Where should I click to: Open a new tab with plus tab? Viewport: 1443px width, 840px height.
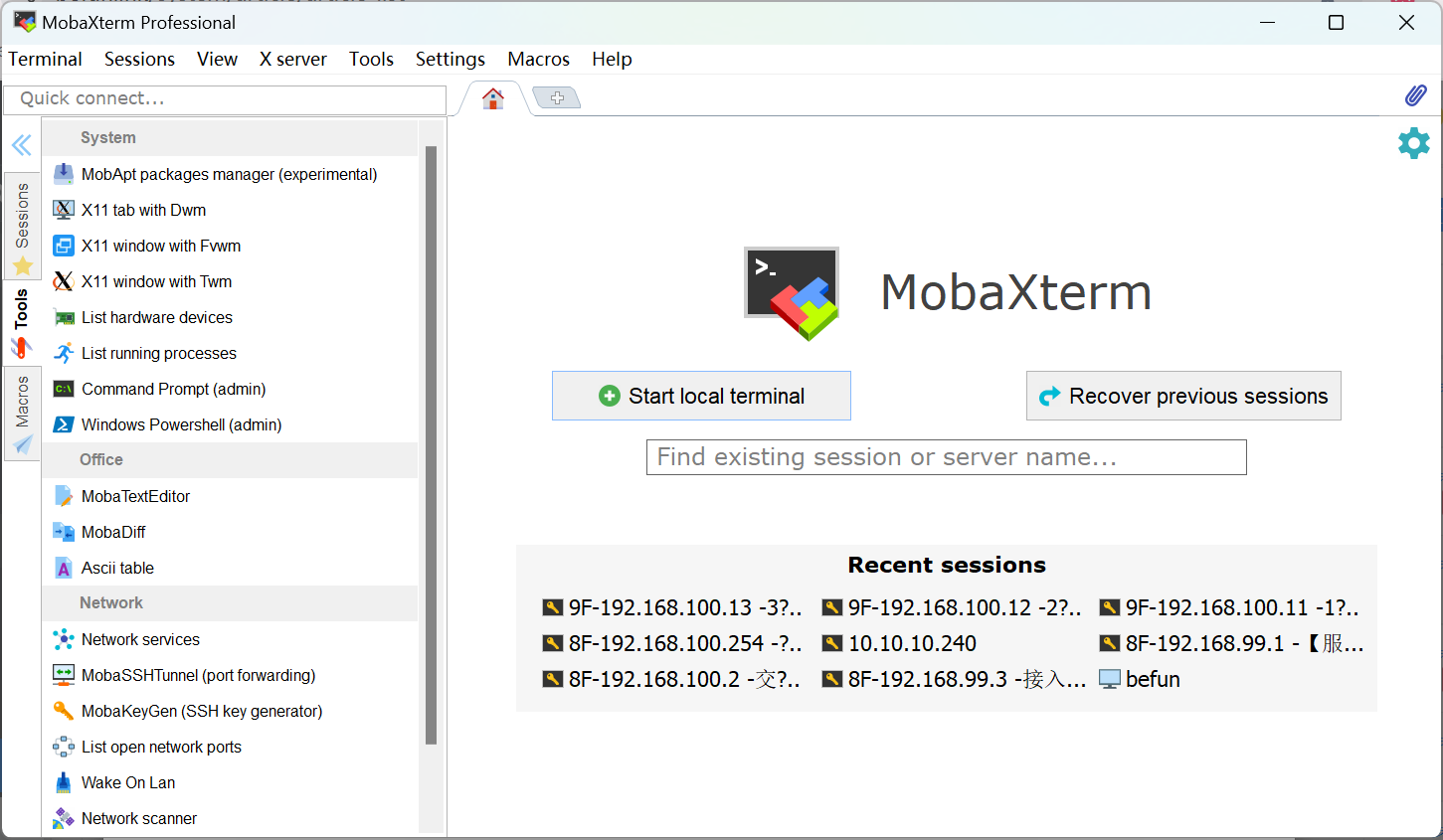(x=557, y=97)
